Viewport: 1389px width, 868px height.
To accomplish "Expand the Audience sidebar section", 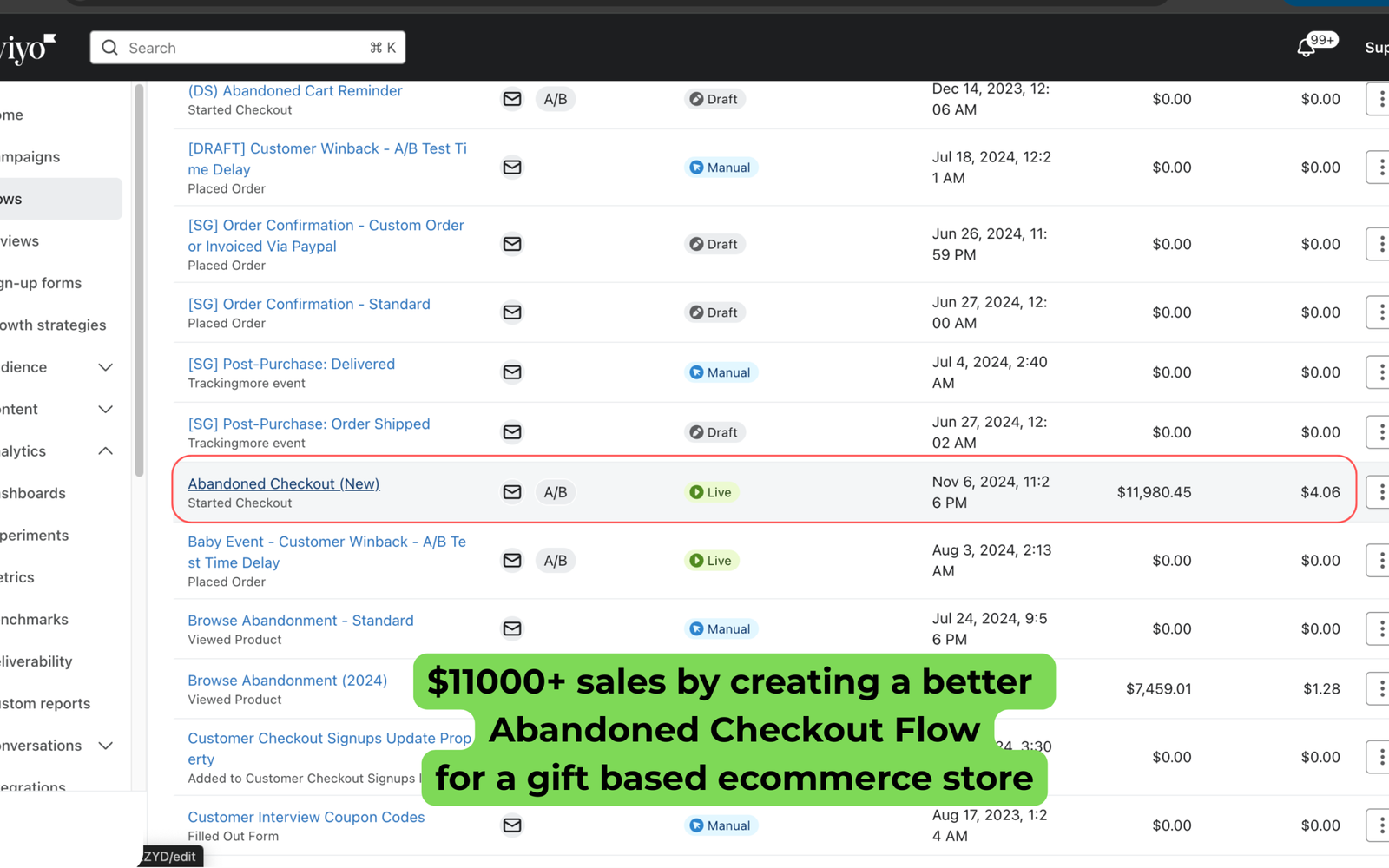I will point(105,367).
